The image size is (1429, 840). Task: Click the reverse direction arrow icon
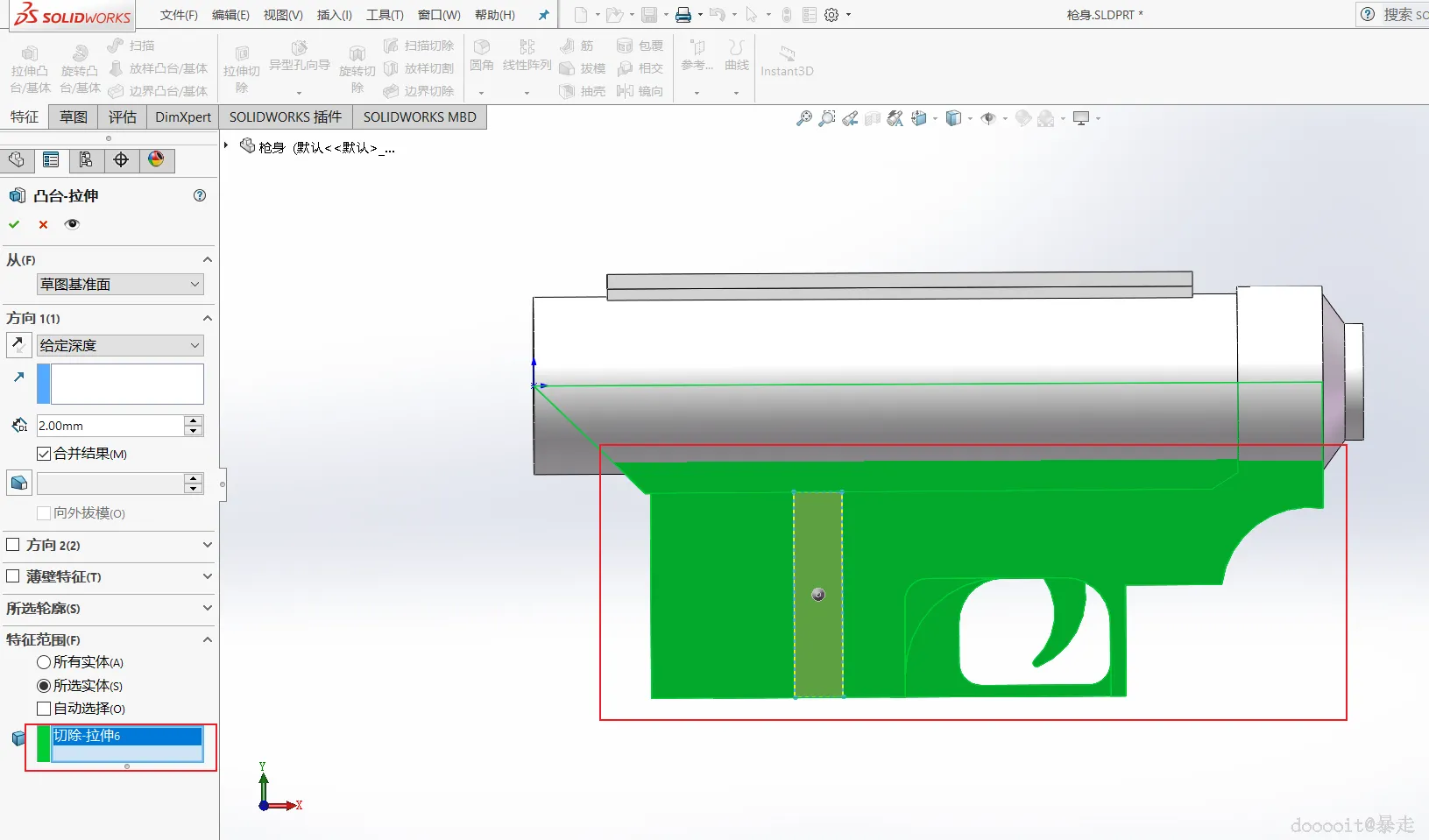tap(18, 345)
